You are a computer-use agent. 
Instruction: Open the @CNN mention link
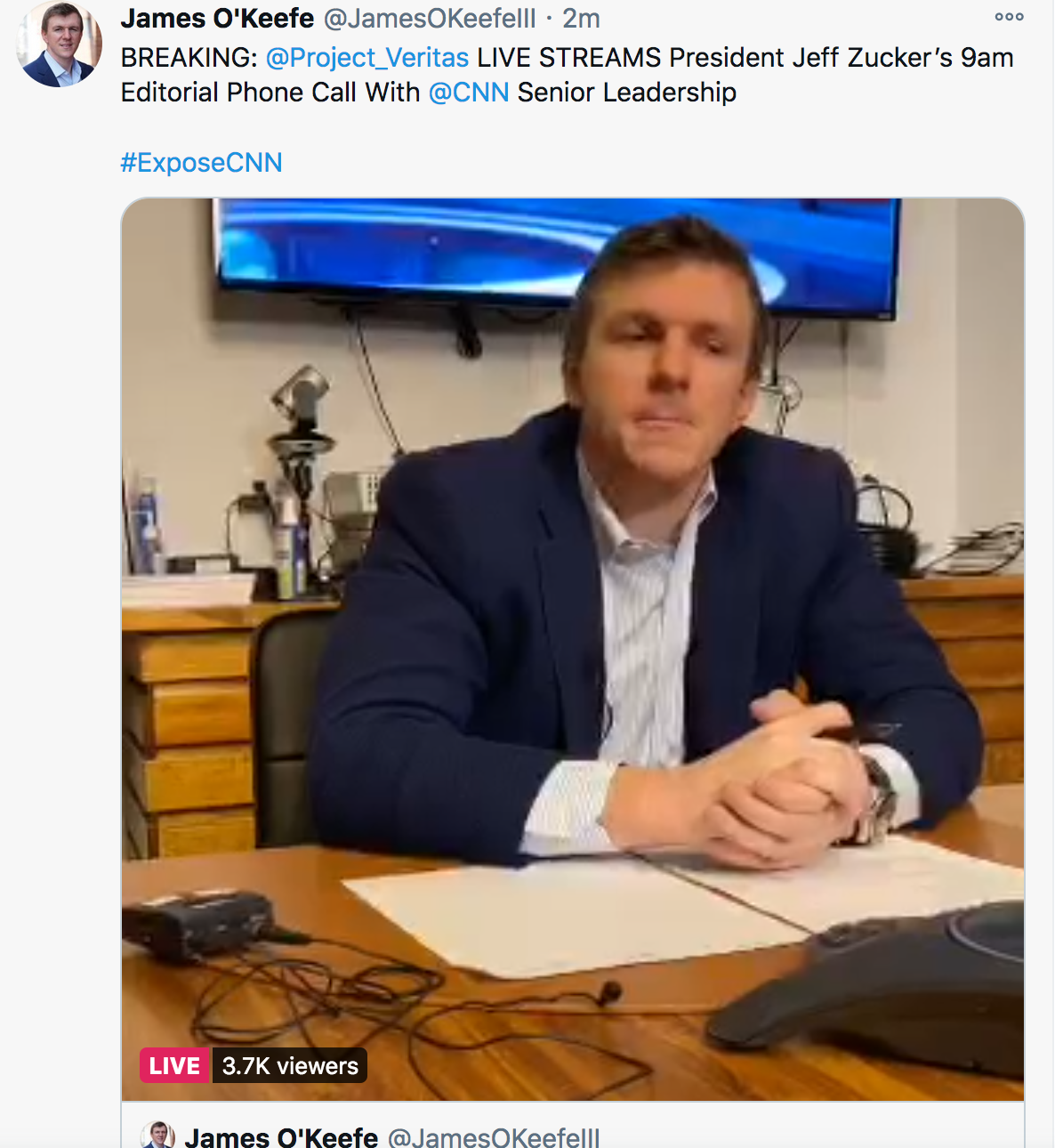click(469, 93)
